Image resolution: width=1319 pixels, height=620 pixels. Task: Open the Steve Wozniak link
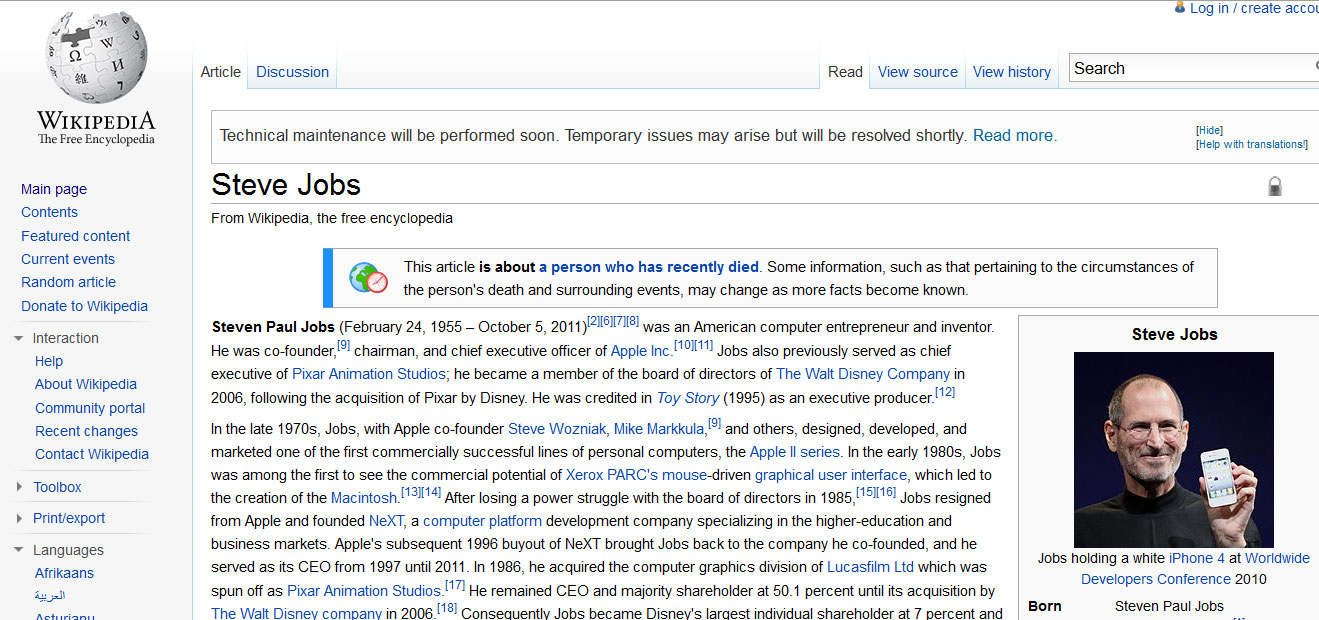557,429
